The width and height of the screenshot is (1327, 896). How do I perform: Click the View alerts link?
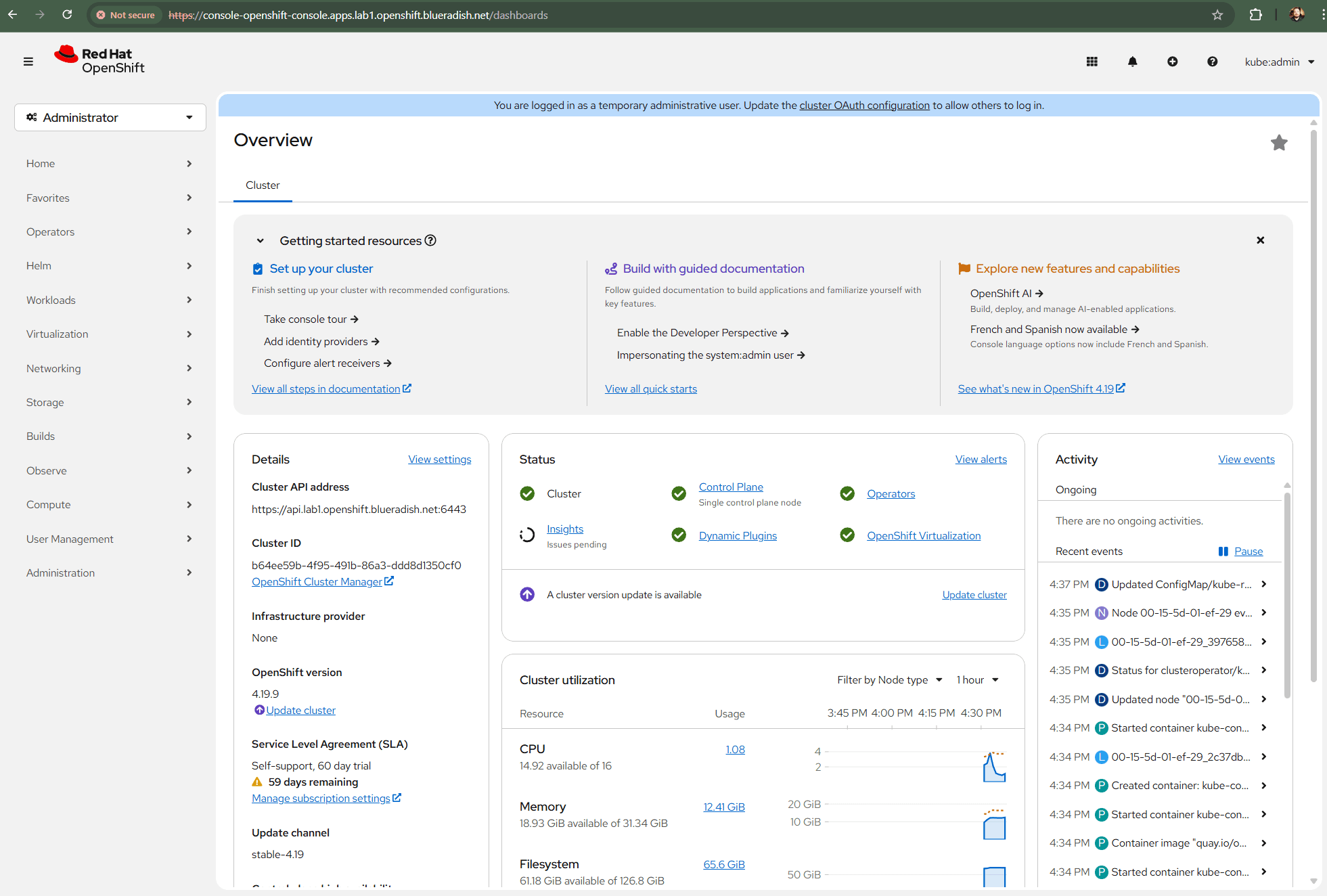click(981, 460)
